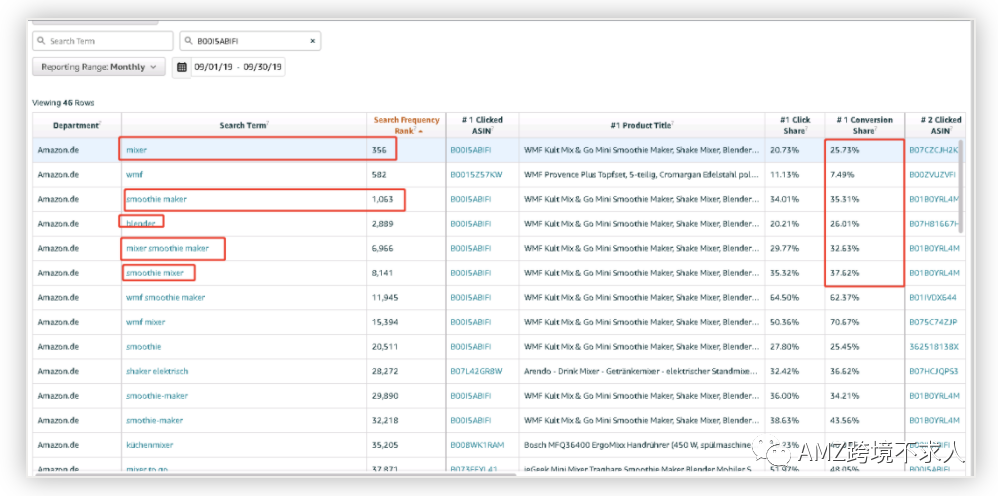Click the #1 Conversion Share column header
This screenshot has height=496, width=998.
[x=864, y=125]
